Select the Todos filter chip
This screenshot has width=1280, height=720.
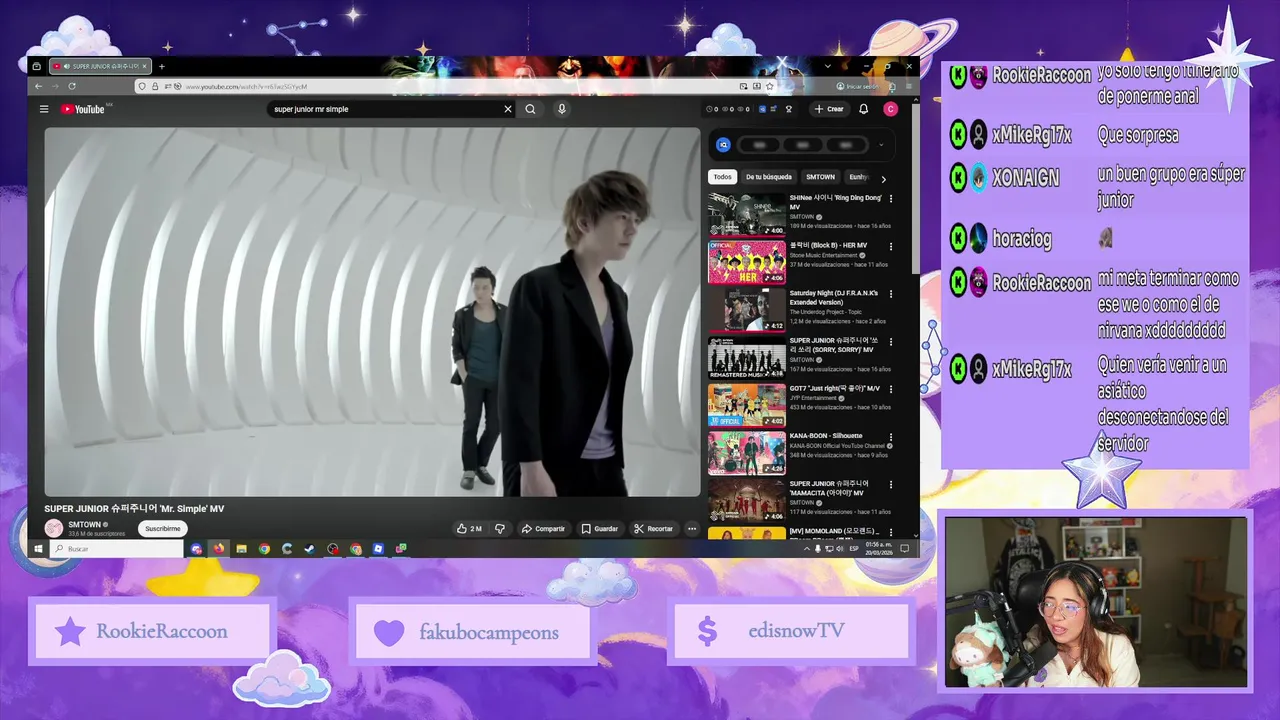(x=722, y=177)
